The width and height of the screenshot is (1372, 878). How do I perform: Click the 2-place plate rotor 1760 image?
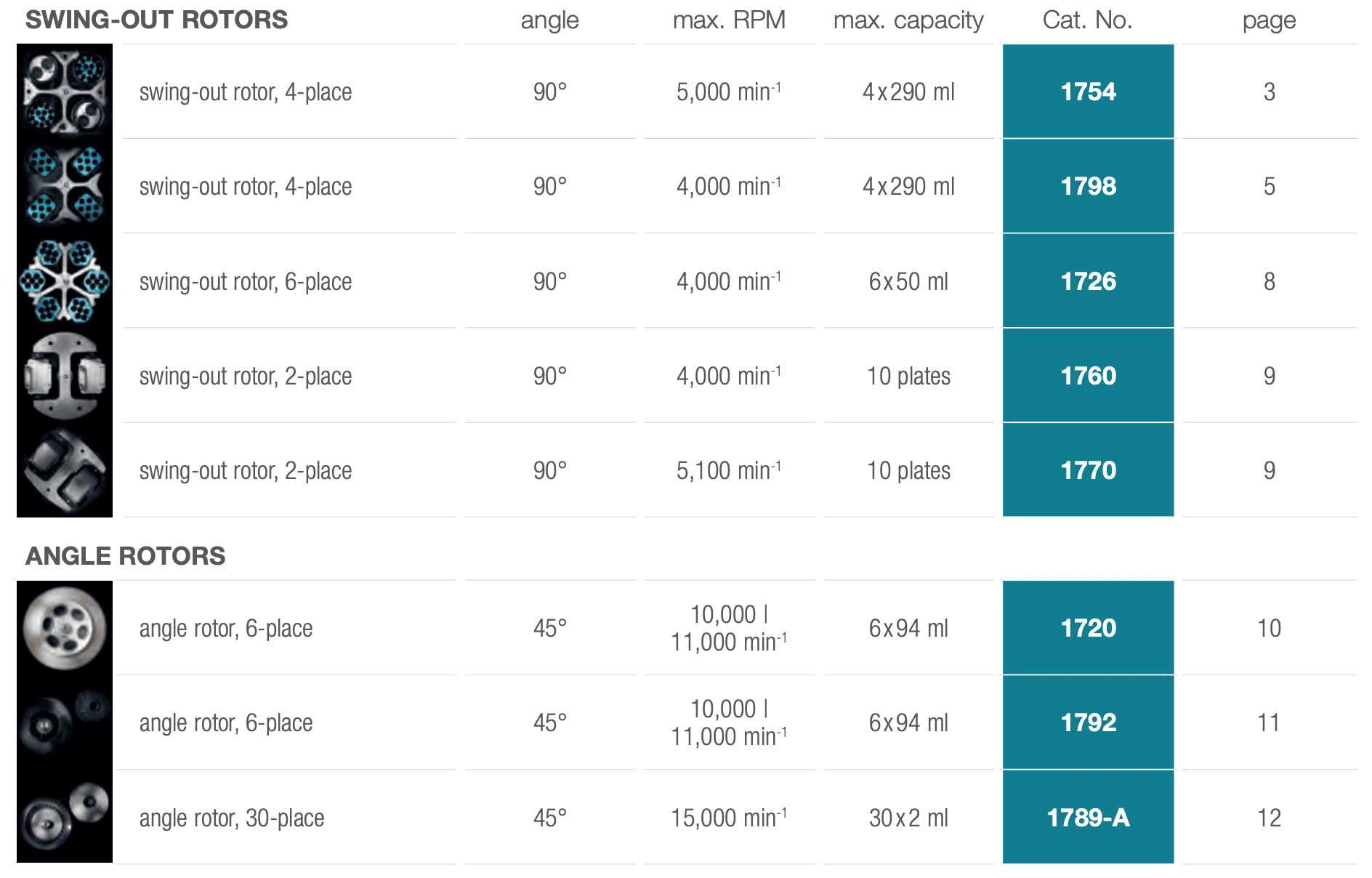tap(65, 376)
